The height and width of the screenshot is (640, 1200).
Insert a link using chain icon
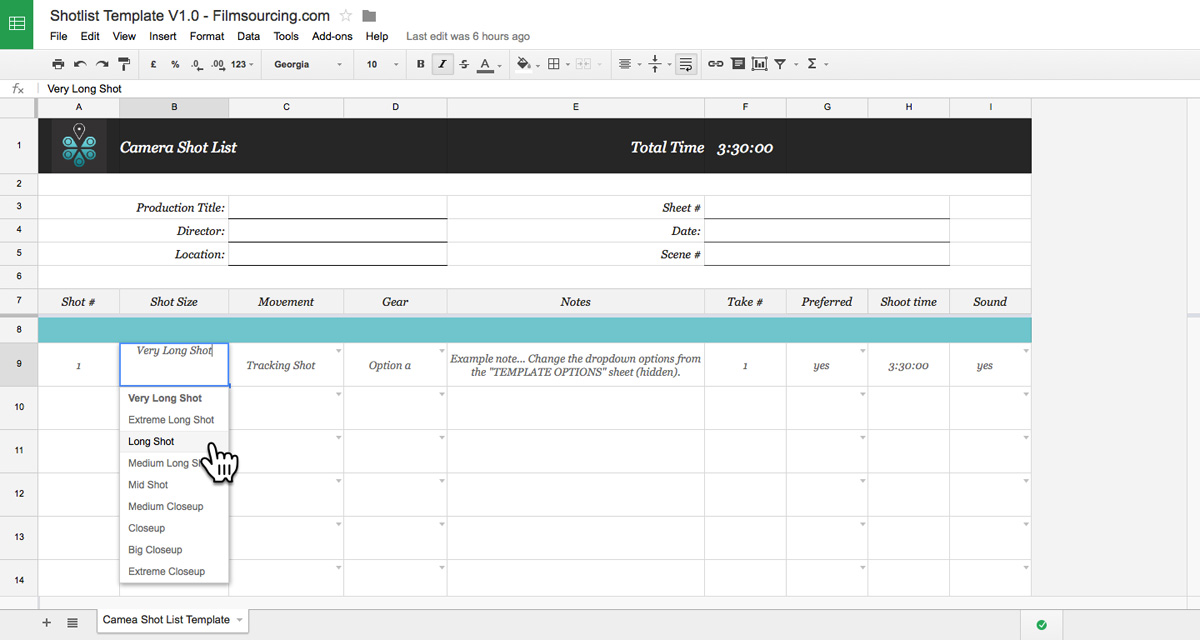(x=716, y=64)
